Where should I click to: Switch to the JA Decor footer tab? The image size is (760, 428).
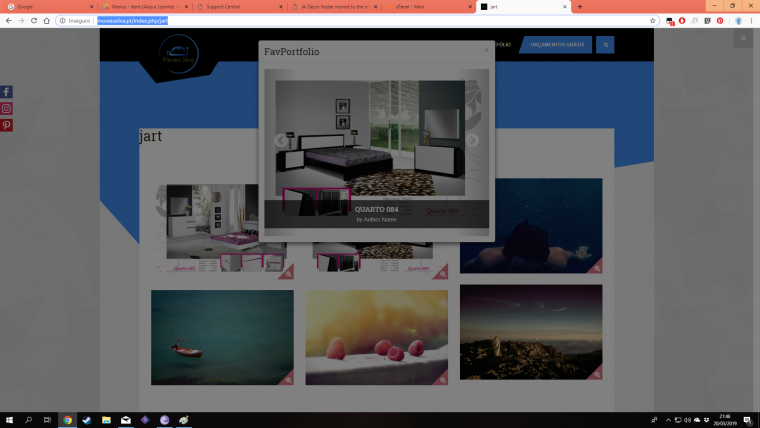click(333, 7)
